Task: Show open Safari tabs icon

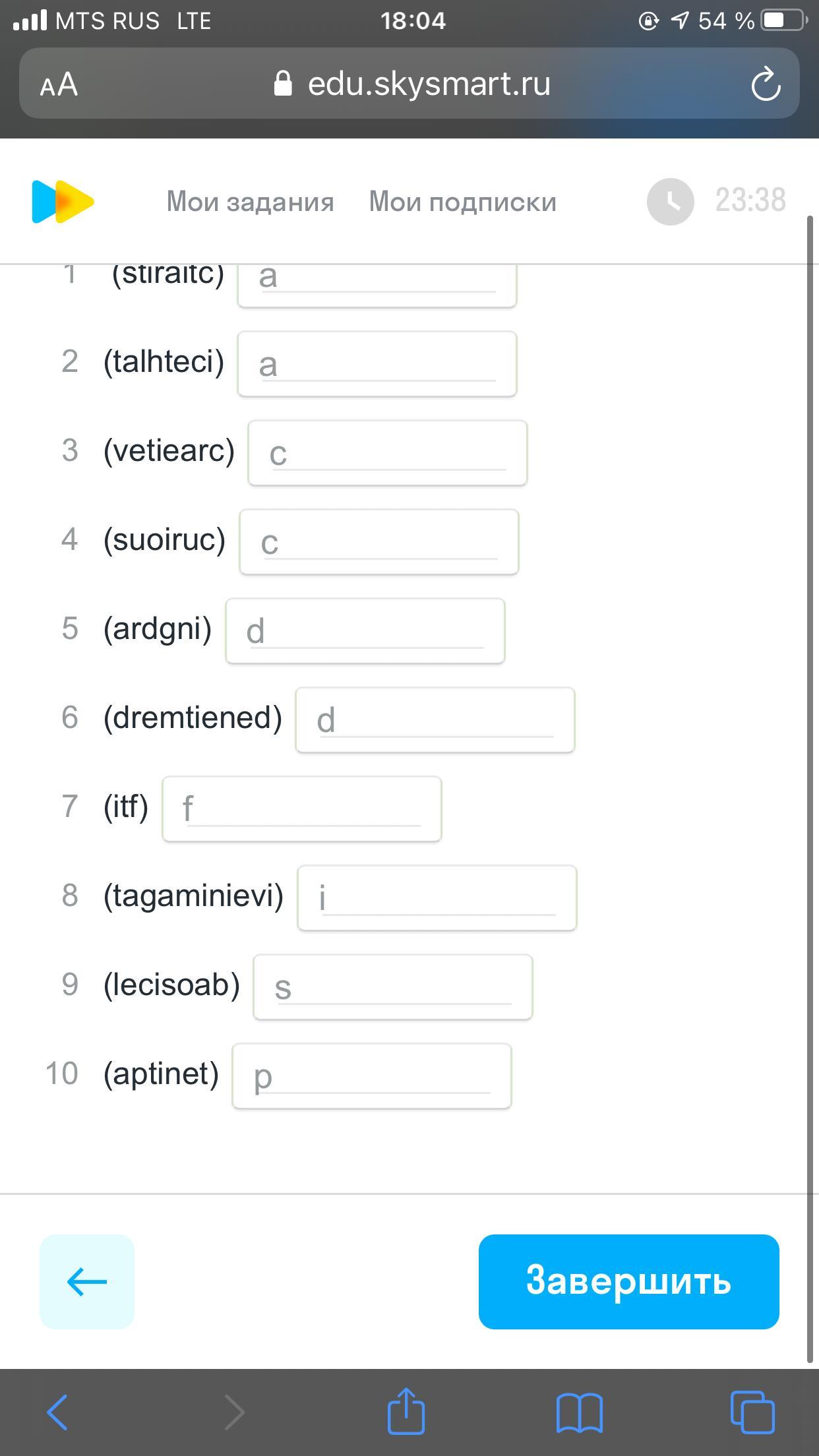Action: click(x=752, y=1411)
